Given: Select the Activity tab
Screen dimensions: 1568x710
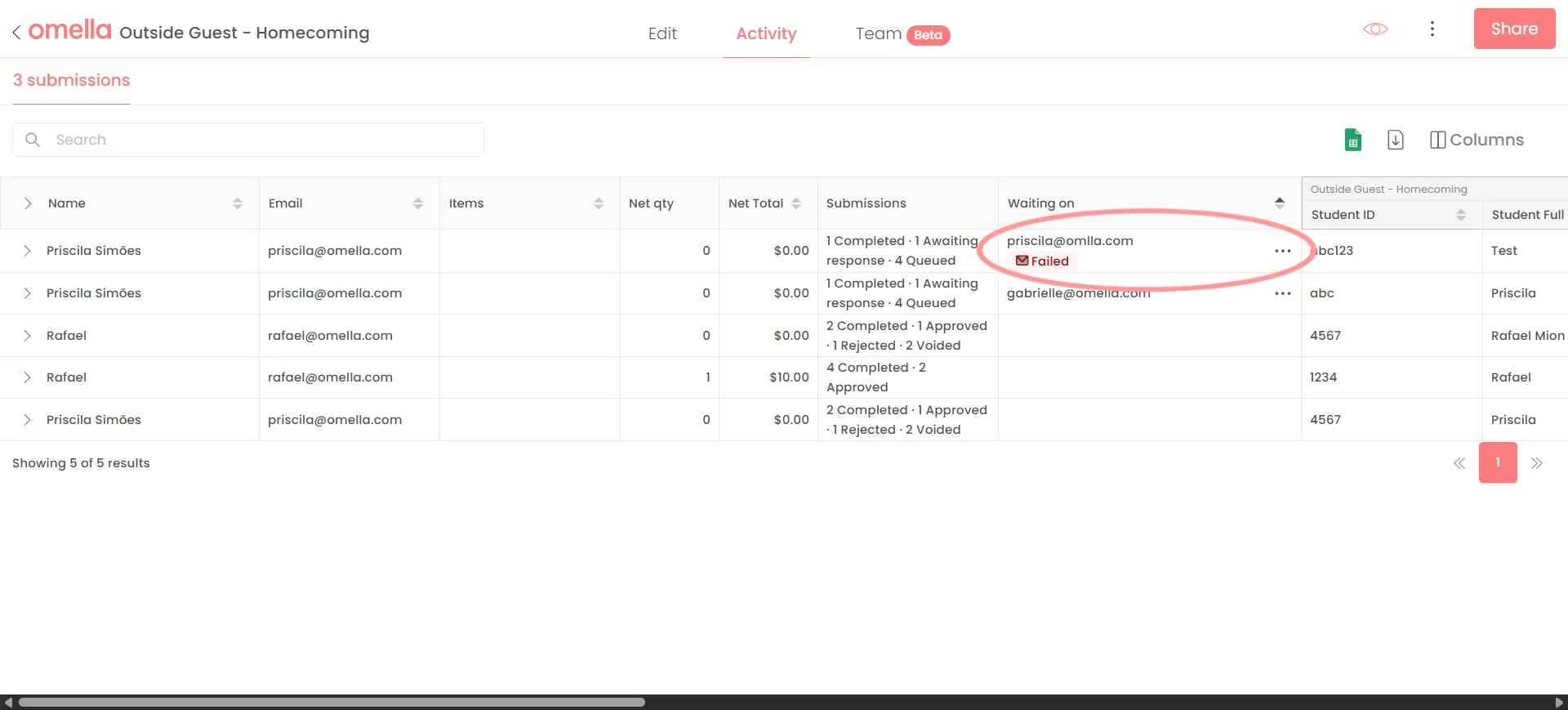Looking at the screenshot, I should (766, 33).
